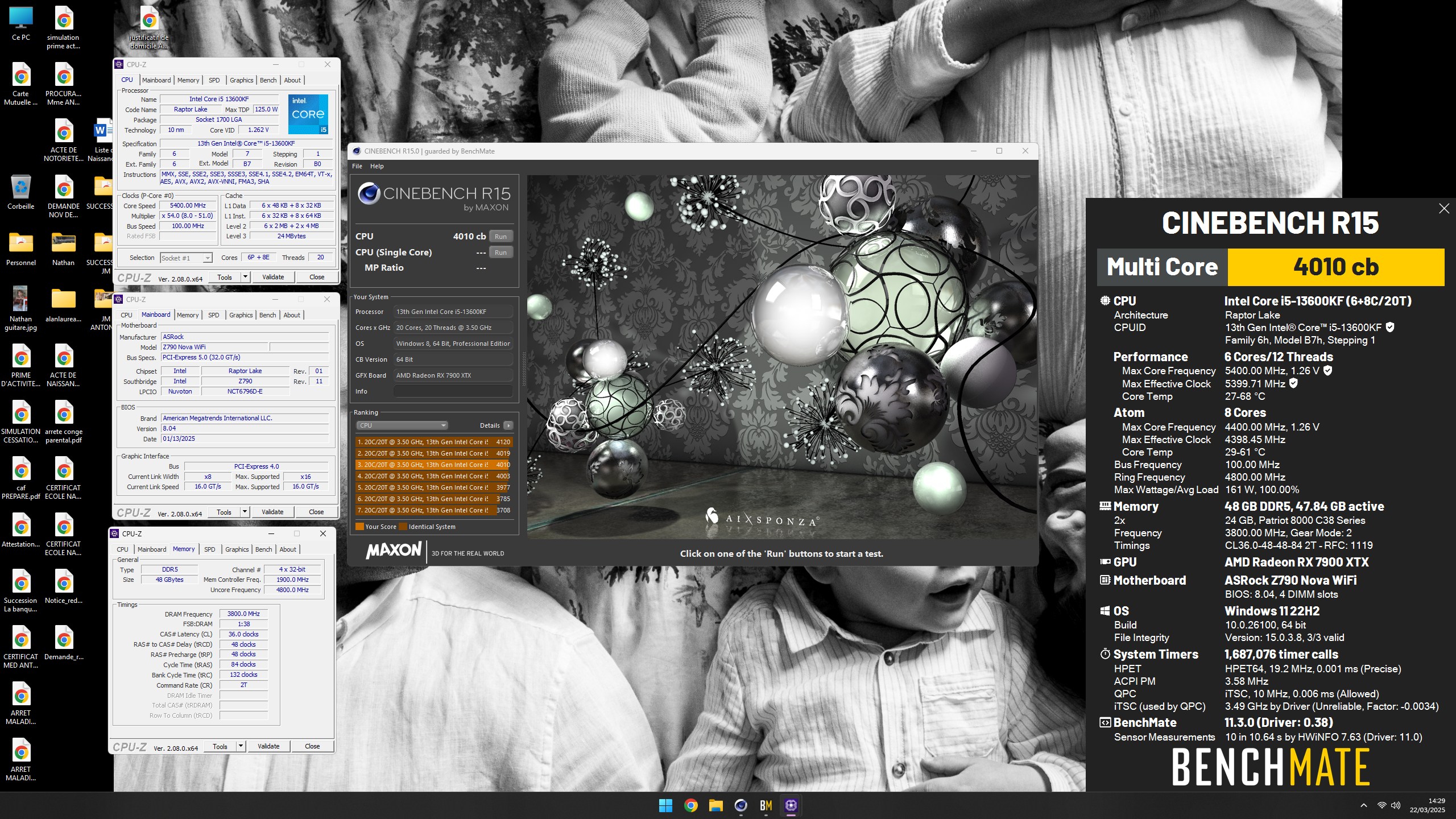Open ACTE DE NAISSAN desktop file
The image size is (1456, 819).
coord(63,365)
